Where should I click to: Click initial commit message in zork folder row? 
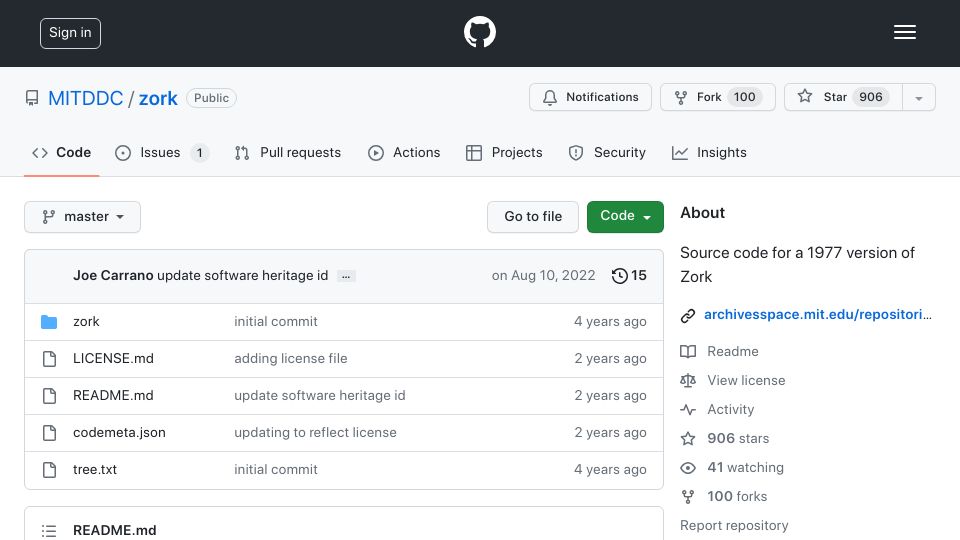point(276,321)
